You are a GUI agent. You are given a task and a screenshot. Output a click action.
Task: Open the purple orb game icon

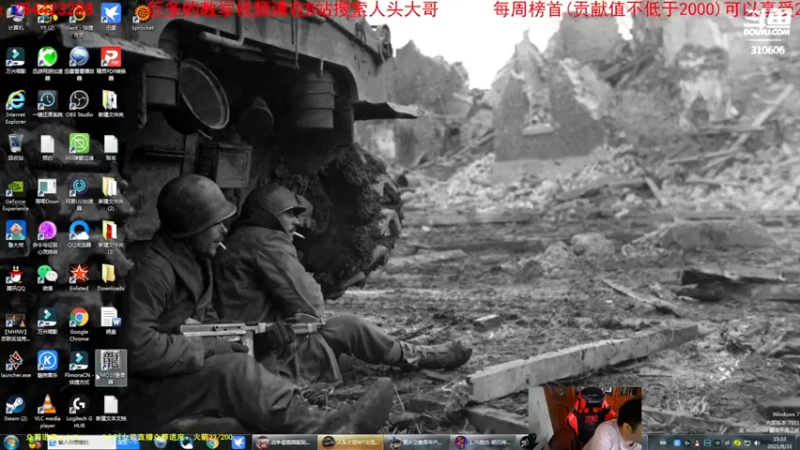tap(47, 237)
